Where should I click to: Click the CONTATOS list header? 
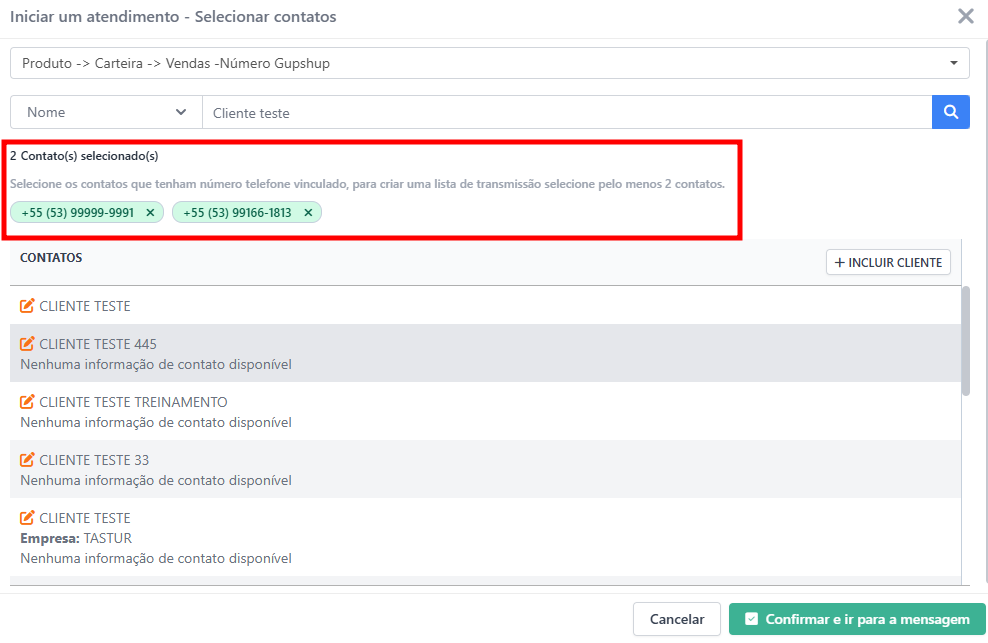pyautogui.click(x=51, y=258)
